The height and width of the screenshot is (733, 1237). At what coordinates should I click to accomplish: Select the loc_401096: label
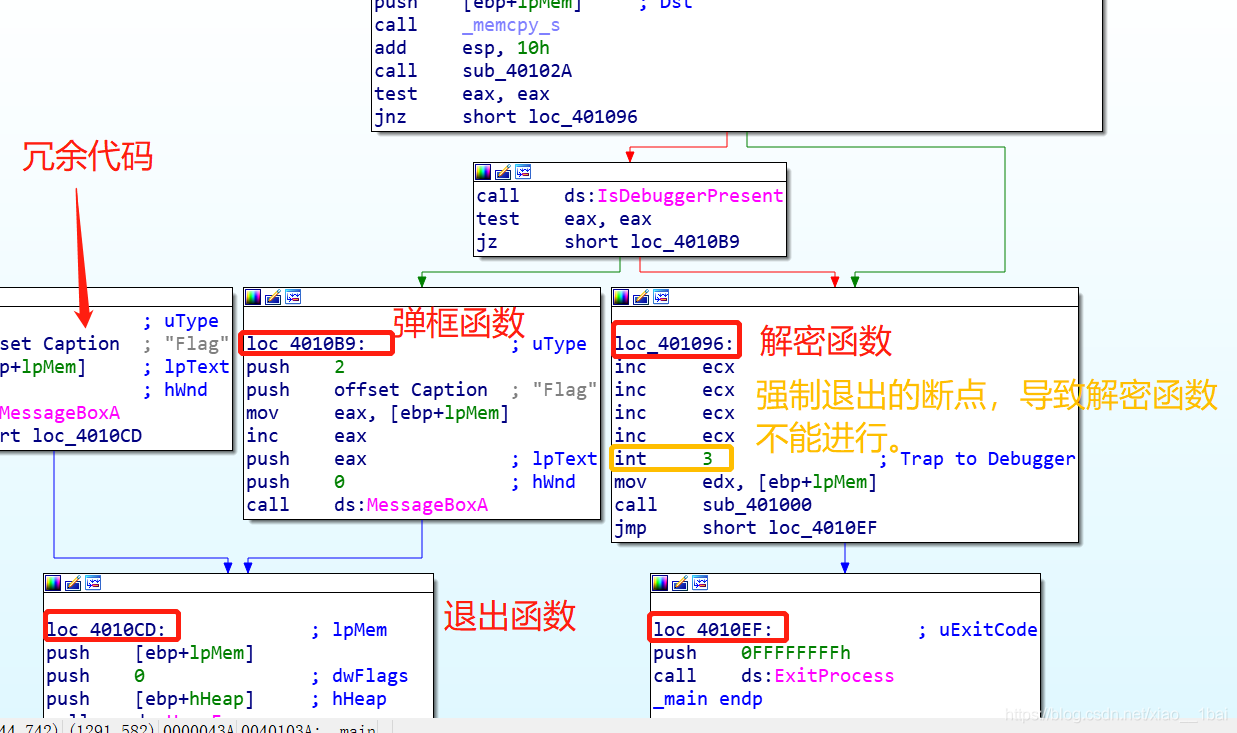coord(675,344)
